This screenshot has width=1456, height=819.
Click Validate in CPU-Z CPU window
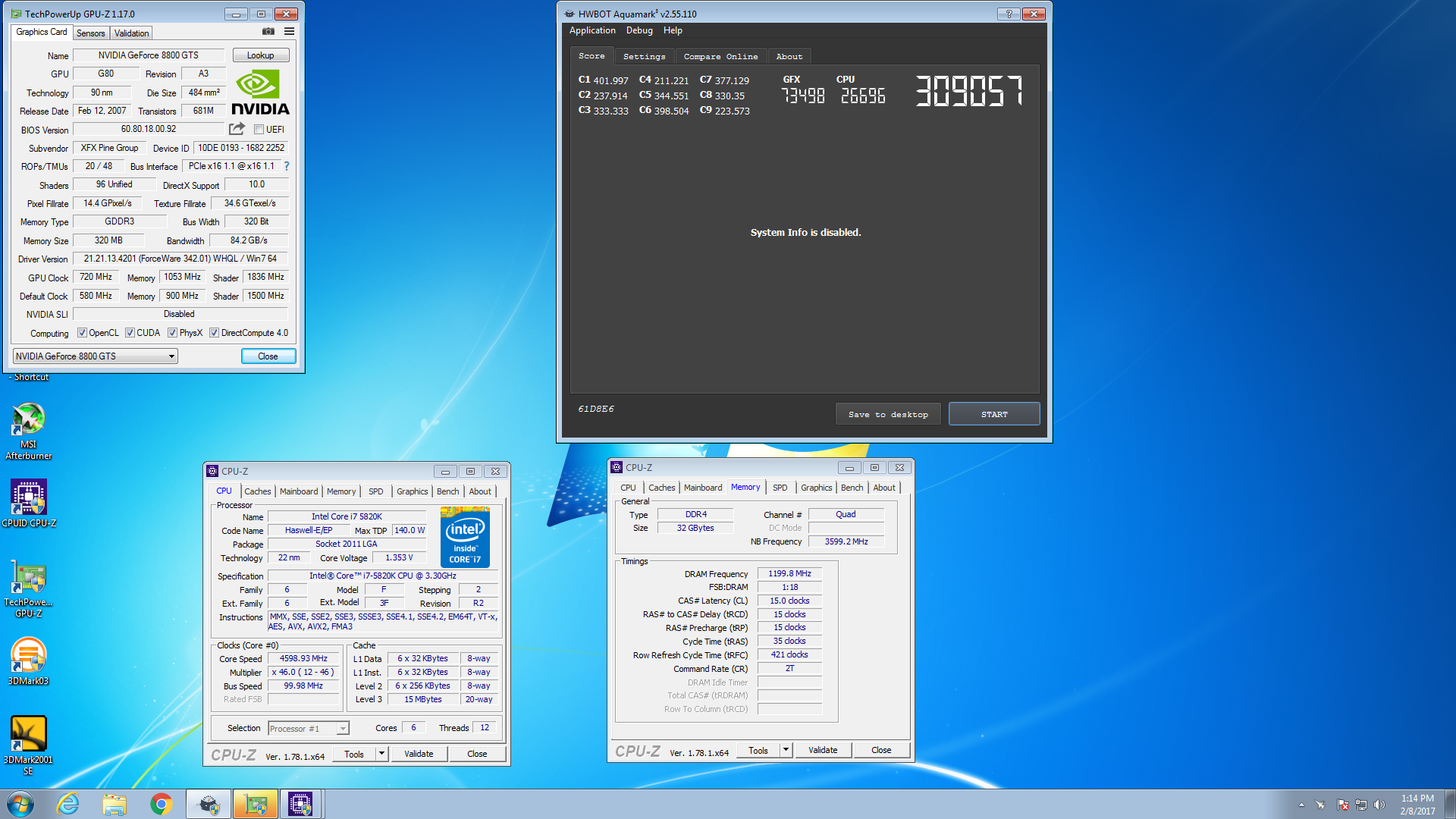click(419, 754)
